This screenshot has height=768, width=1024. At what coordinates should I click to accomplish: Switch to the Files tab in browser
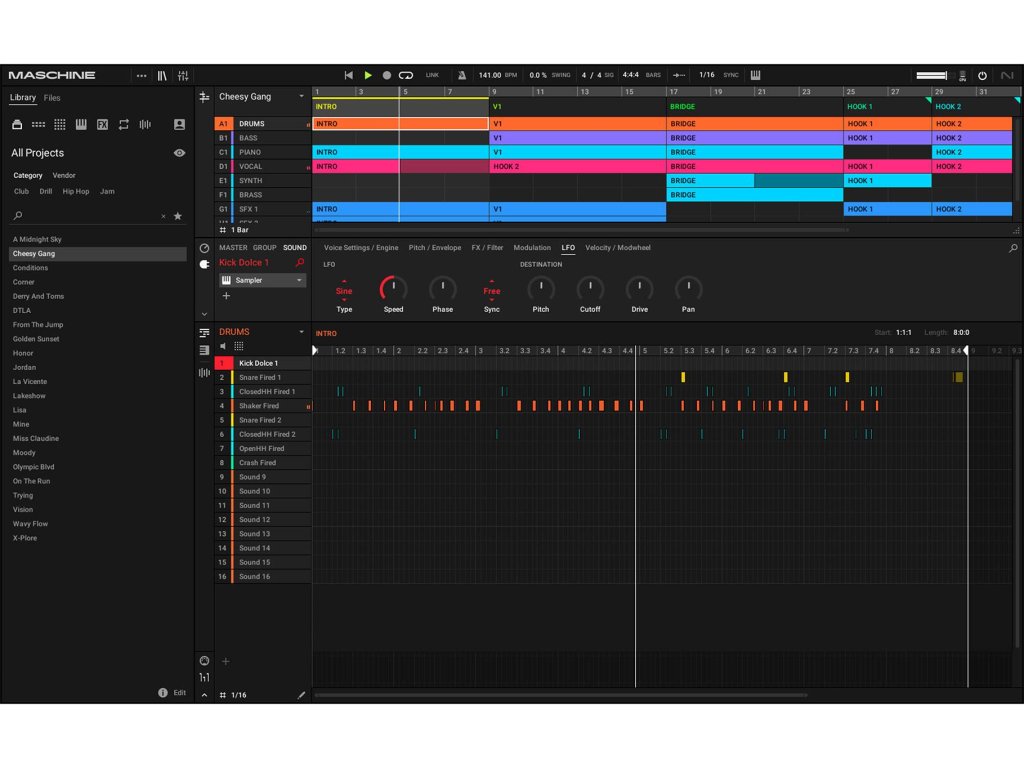52,98
